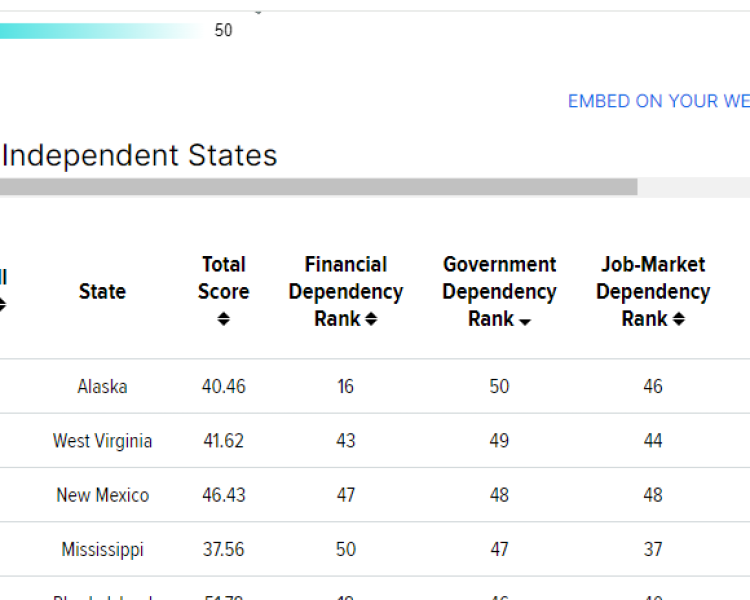
Task: Select the Alaska state name cell
Action: coord(102,387)
